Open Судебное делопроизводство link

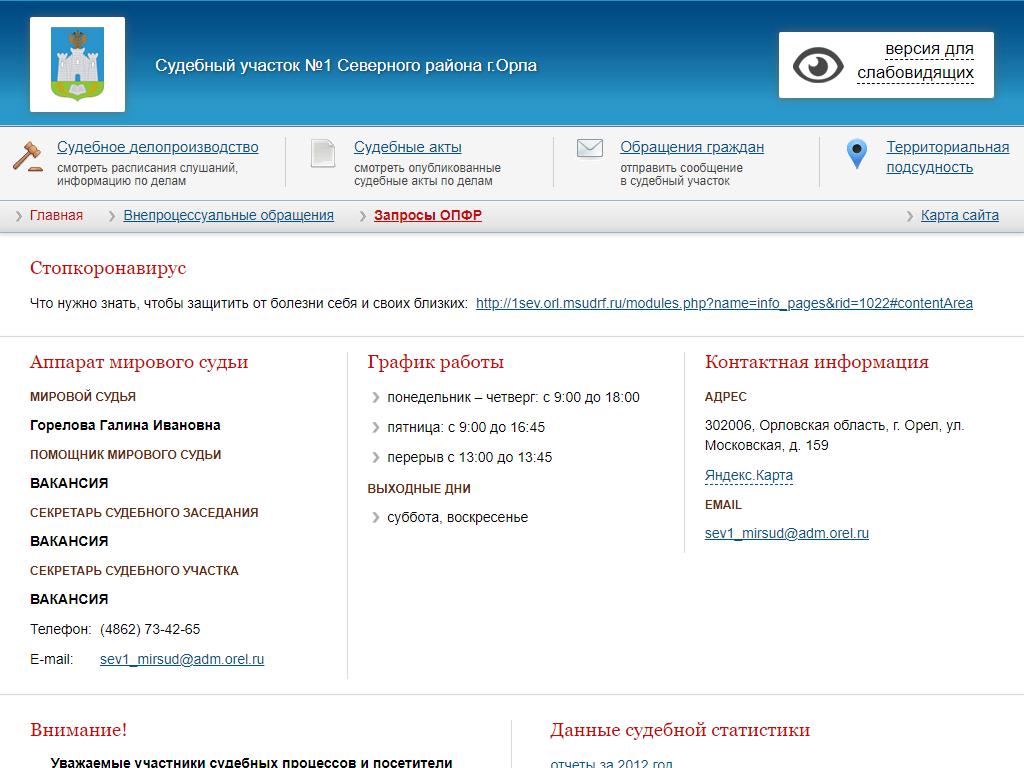157,147
